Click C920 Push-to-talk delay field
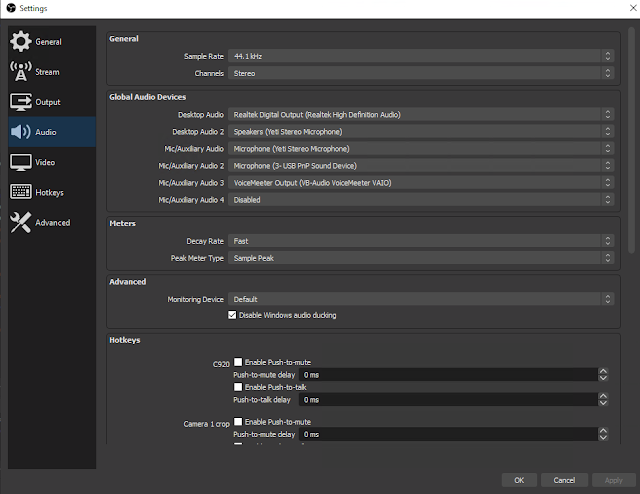Viewport: 640px width, 494px height. (x=448, y=400)
